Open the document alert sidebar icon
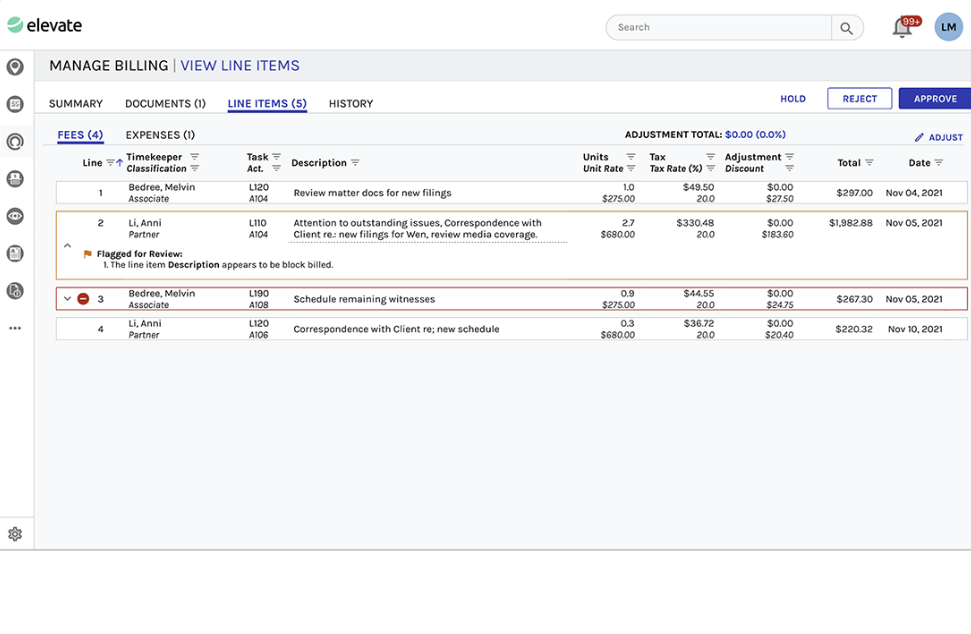 [x=15, y=290]
